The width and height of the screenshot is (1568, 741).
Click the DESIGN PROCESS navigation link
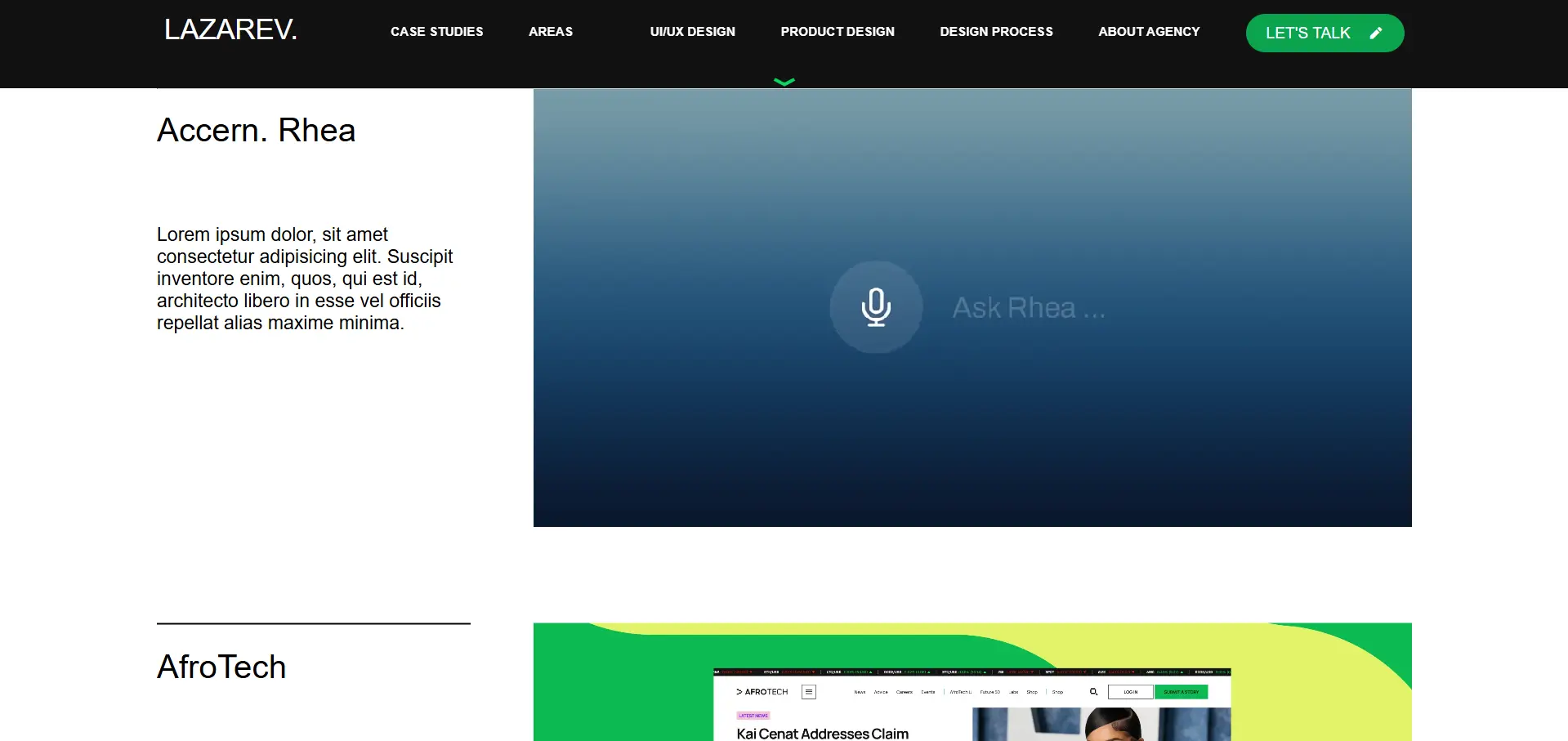coord(996,32)
